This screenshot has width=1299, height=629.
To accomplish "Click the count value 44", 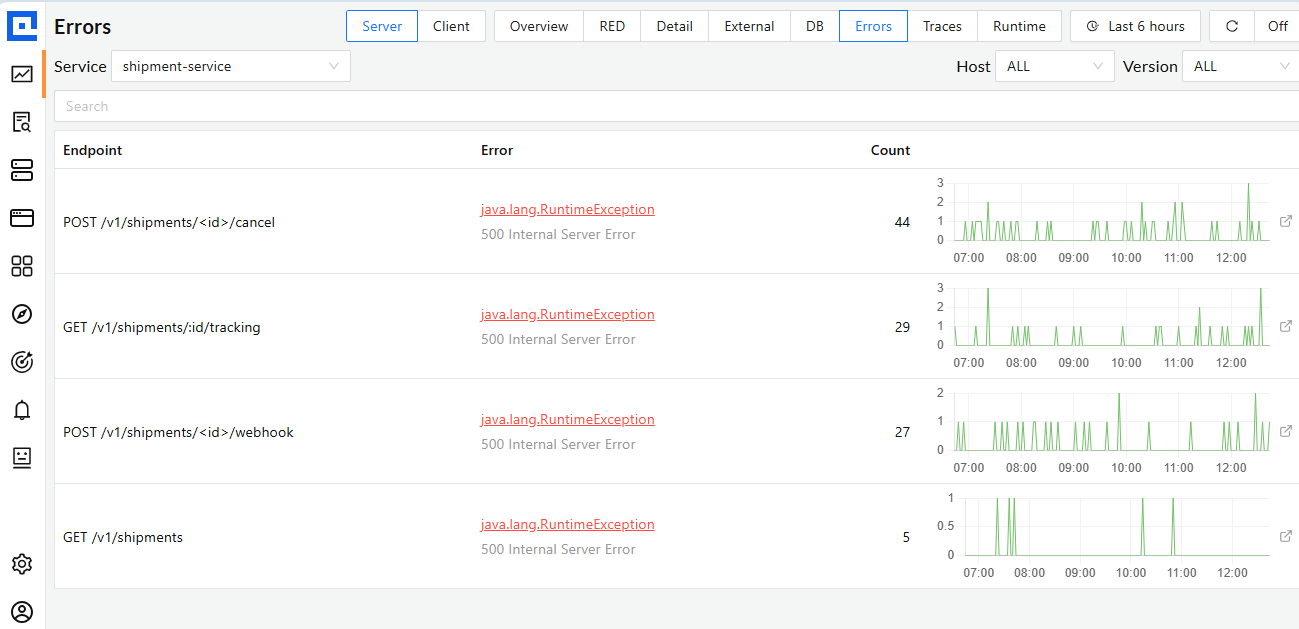I will (902, 222).
